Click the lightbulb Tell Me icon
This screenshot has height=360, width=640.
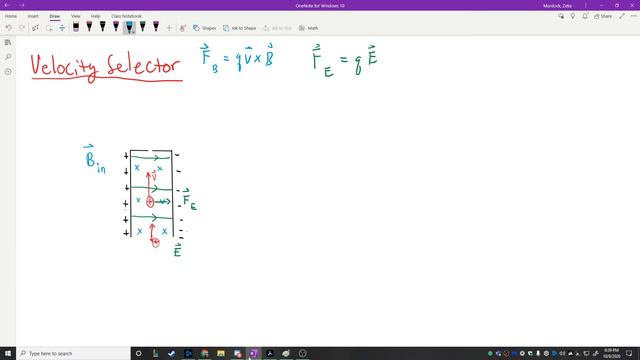tap(573, 16)
